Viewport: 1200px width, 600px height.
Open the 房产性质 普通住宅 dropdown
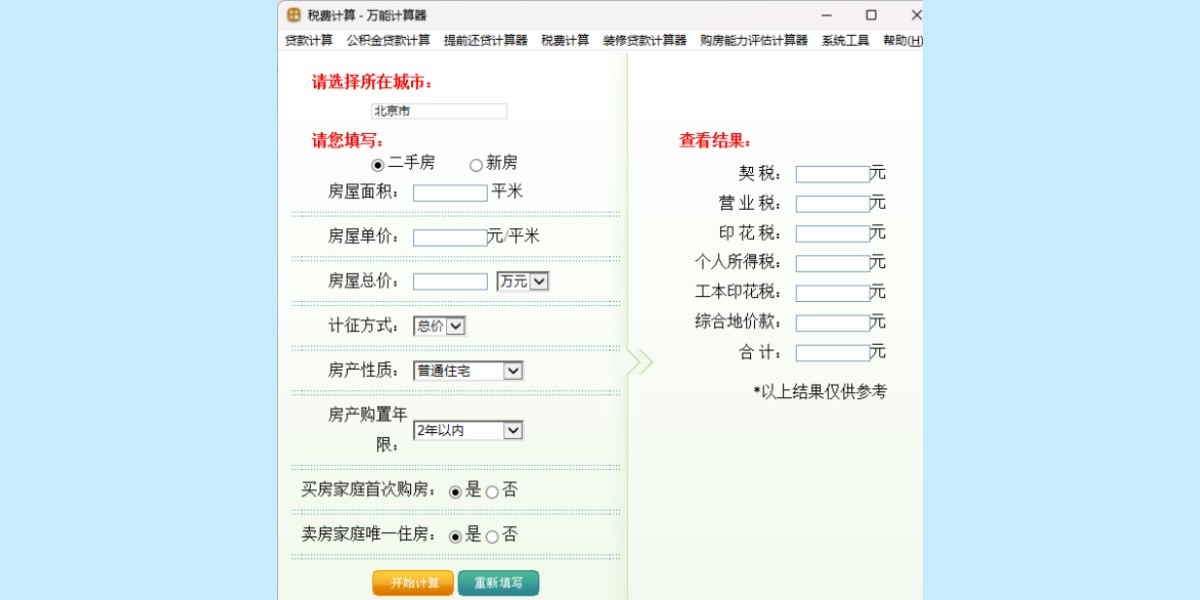(468, 371)
